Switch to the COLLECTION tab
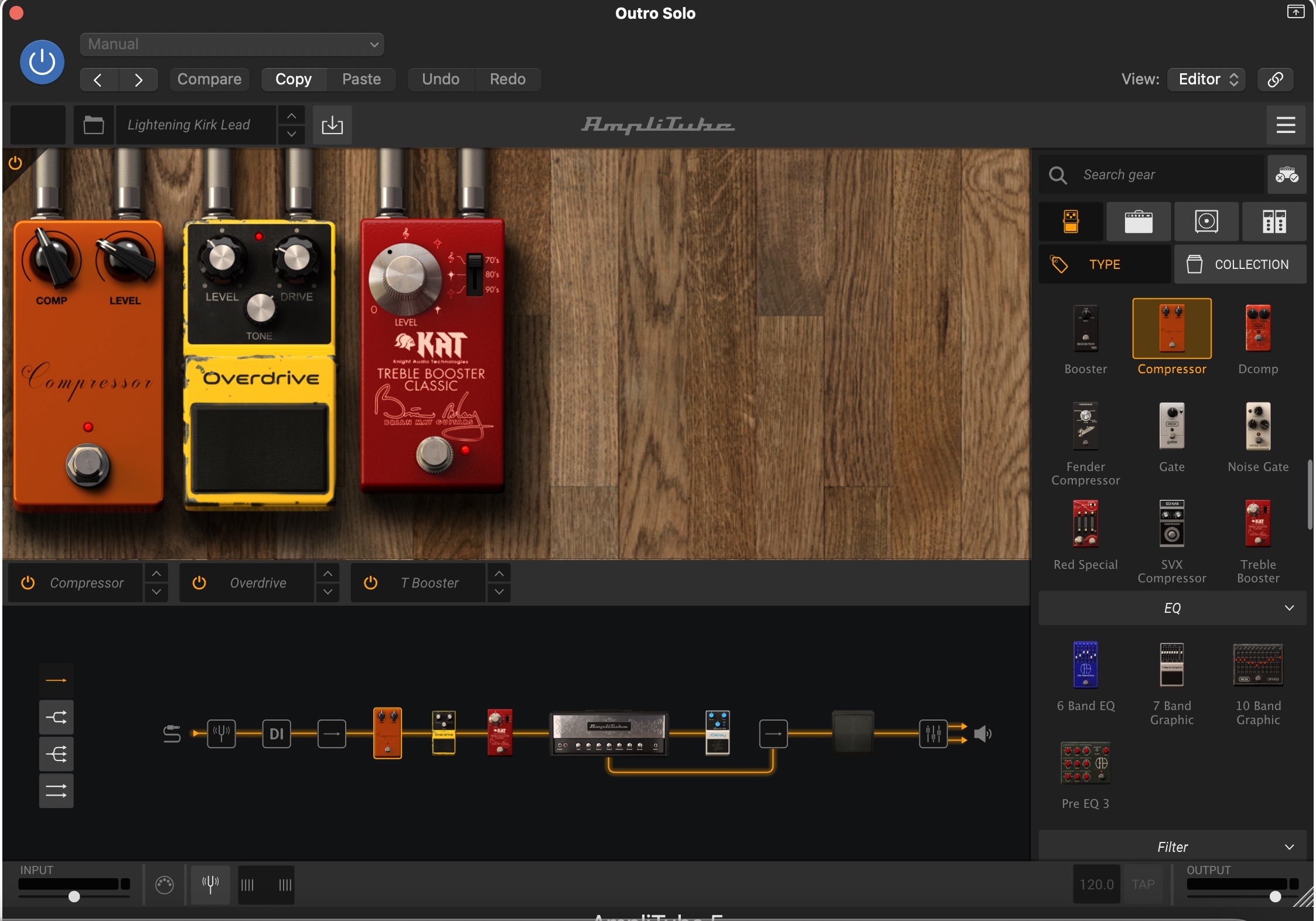 [1240, 264]
